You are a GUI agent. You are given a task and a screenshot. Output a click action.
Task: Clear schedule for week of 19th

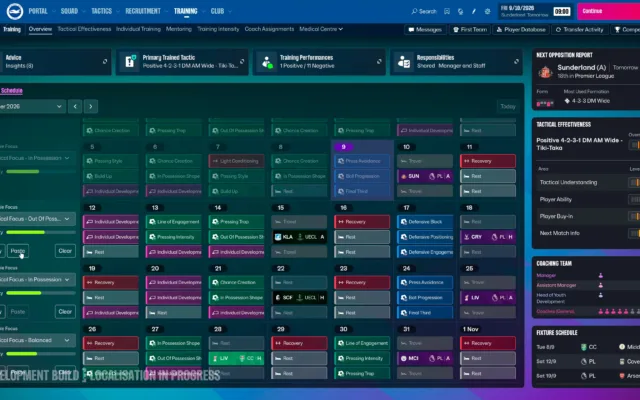pyautogui.click(x=65, y=312)
